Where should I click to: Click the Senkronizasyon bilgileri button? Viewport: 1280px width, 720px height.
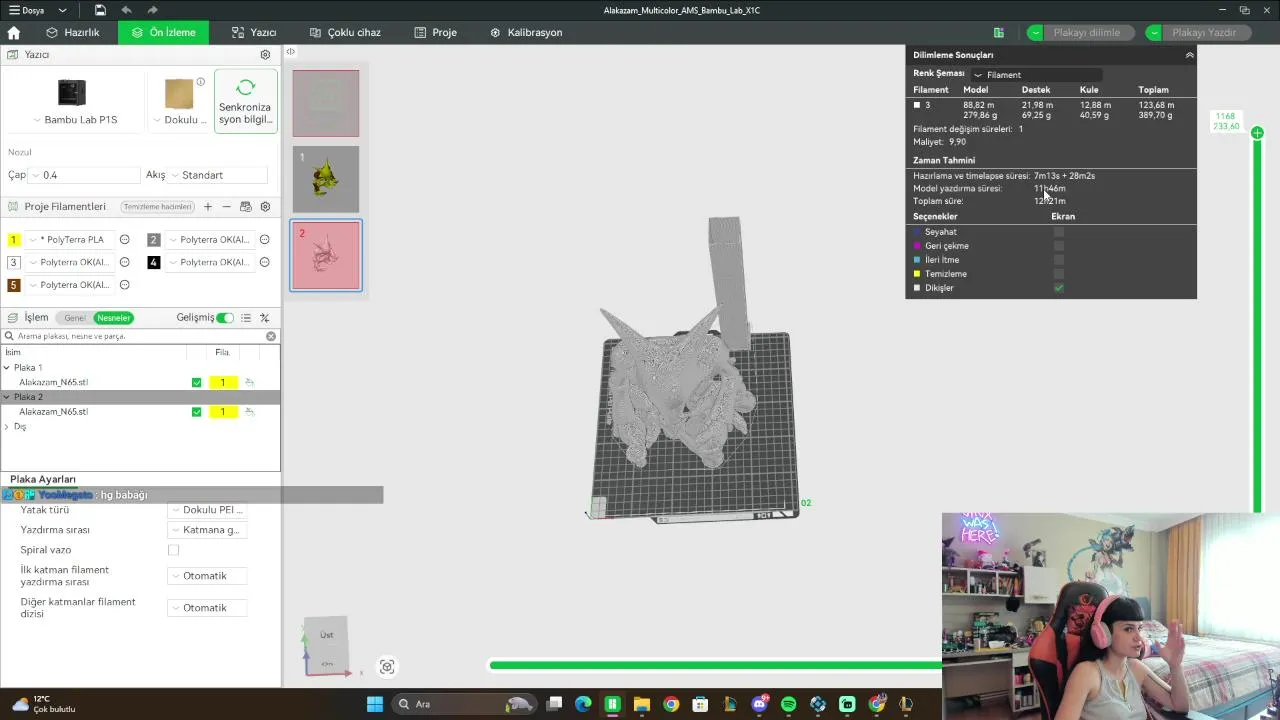[246, 99]
